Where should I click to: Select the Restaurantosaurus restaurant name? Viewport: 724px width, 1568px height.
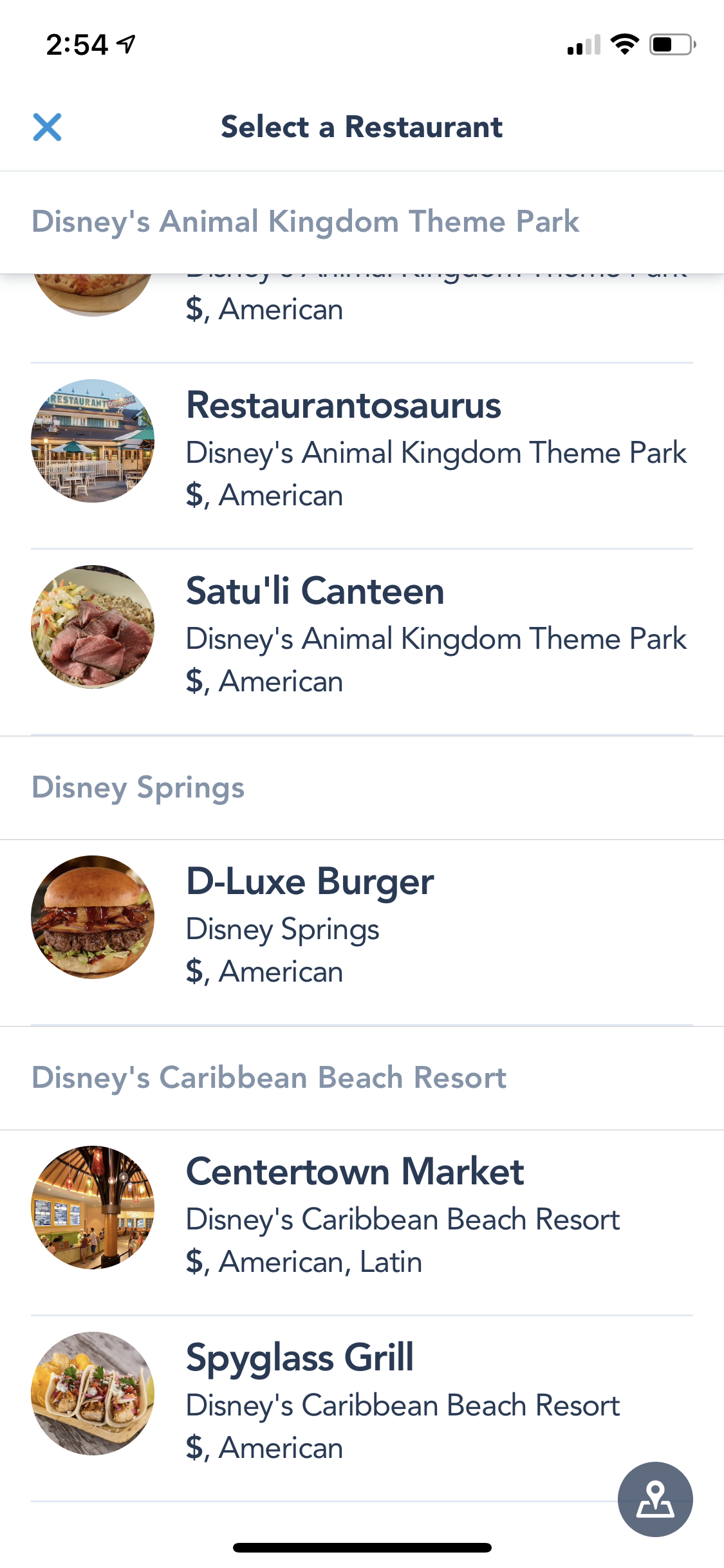[x=343, y=406]
